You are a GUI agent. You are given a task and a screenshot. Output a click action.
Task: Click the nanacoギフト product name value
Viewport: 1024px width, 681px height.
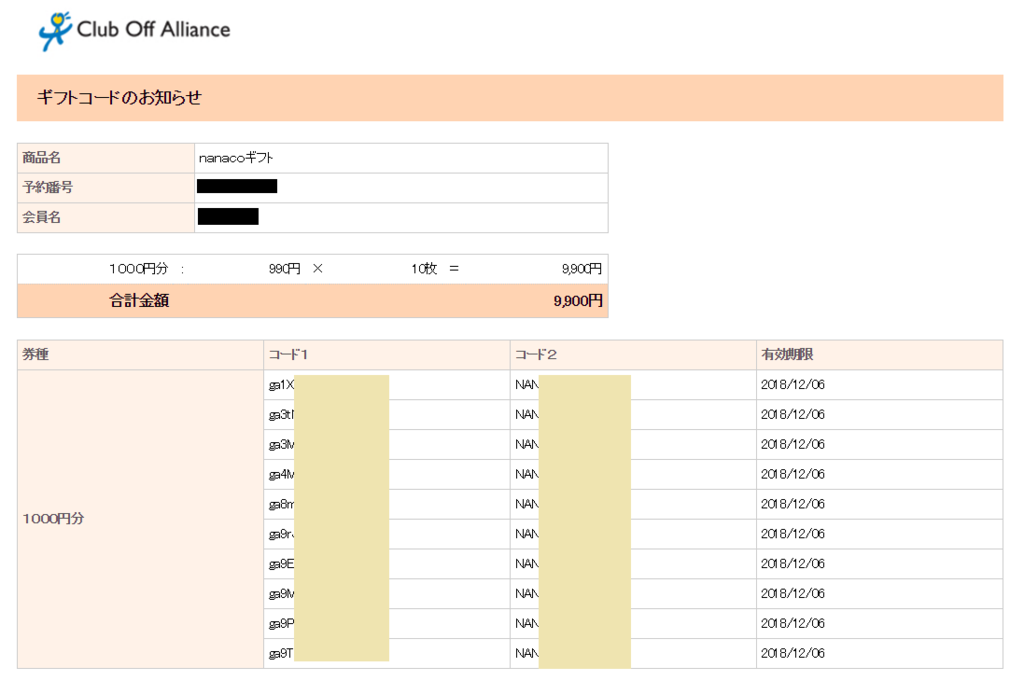236,158
